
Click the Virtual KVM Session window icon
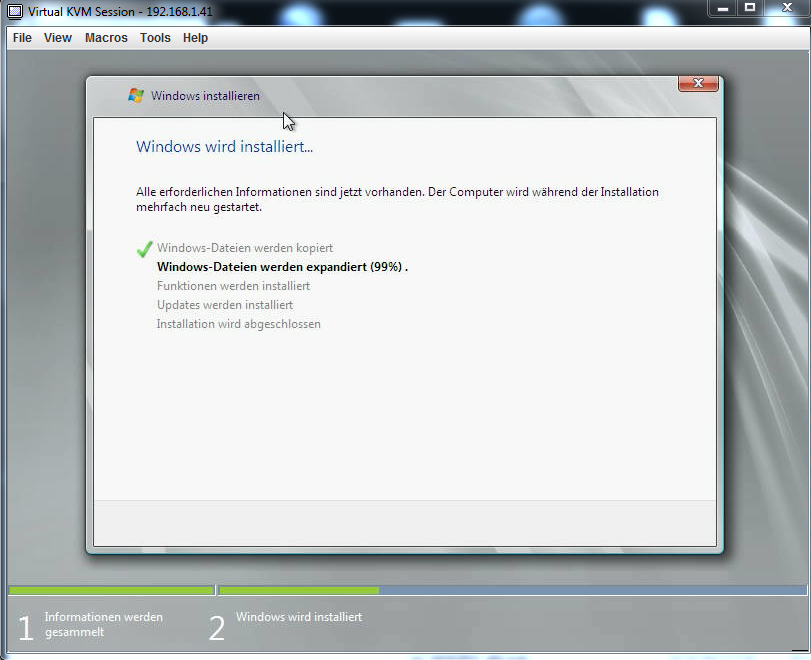click(14, 11)
